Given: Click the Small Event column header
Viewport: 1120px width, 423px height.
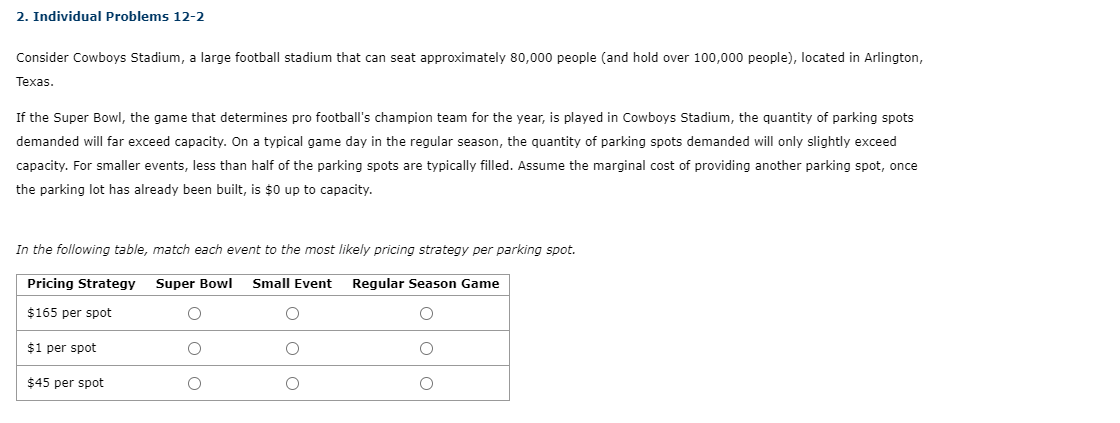Looking at the screenshot, I should click(292, 284).
